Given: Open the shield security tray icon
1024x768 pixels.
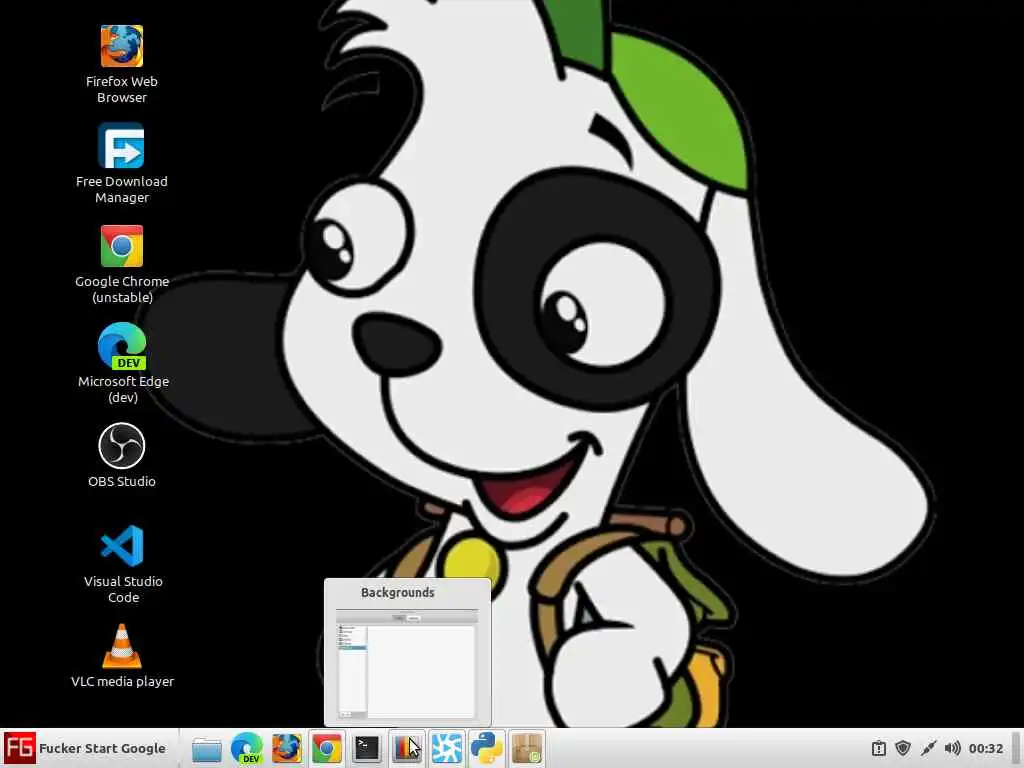Looking at the screenshot, I should 903,748.
